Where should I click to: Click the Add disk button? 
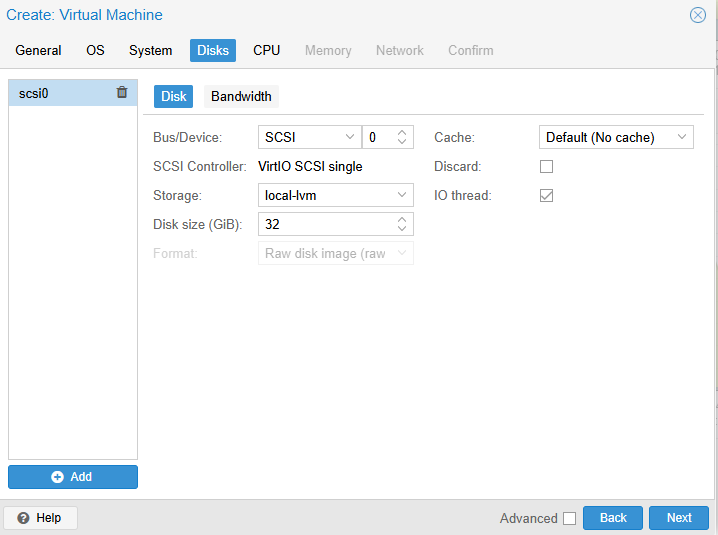[x=73, y=477]
